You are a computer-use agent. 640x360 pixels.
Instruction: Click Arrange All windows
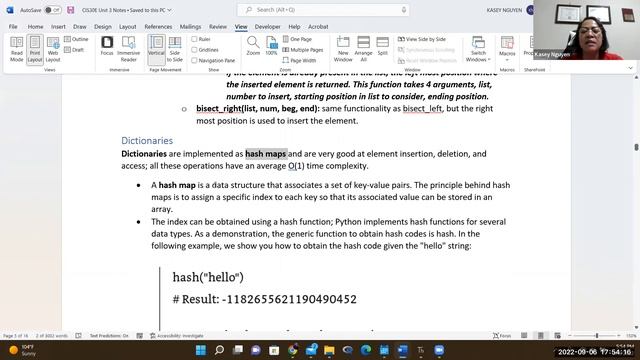pyautogui.click(x=363, y=49)
